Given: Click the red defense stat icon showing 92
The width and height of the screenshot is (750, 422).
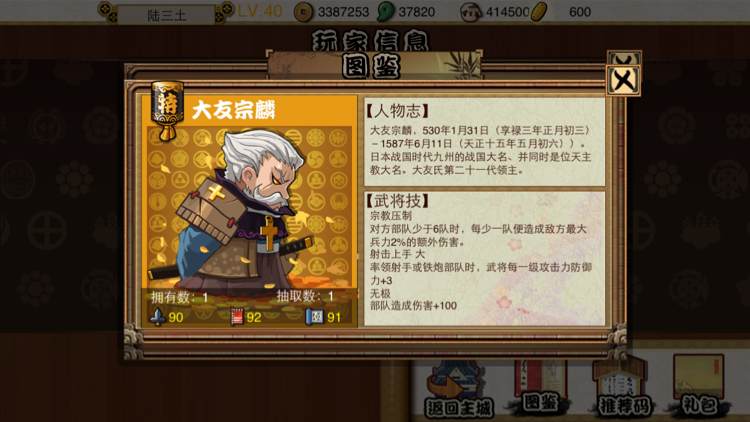Looking at the screenshot, I should coord(237,317).
